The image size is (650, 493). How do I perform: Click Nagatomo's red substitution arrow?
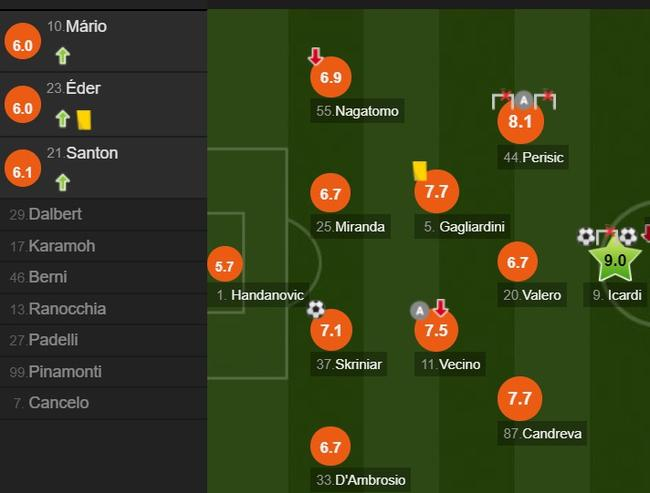pos(316,57)
